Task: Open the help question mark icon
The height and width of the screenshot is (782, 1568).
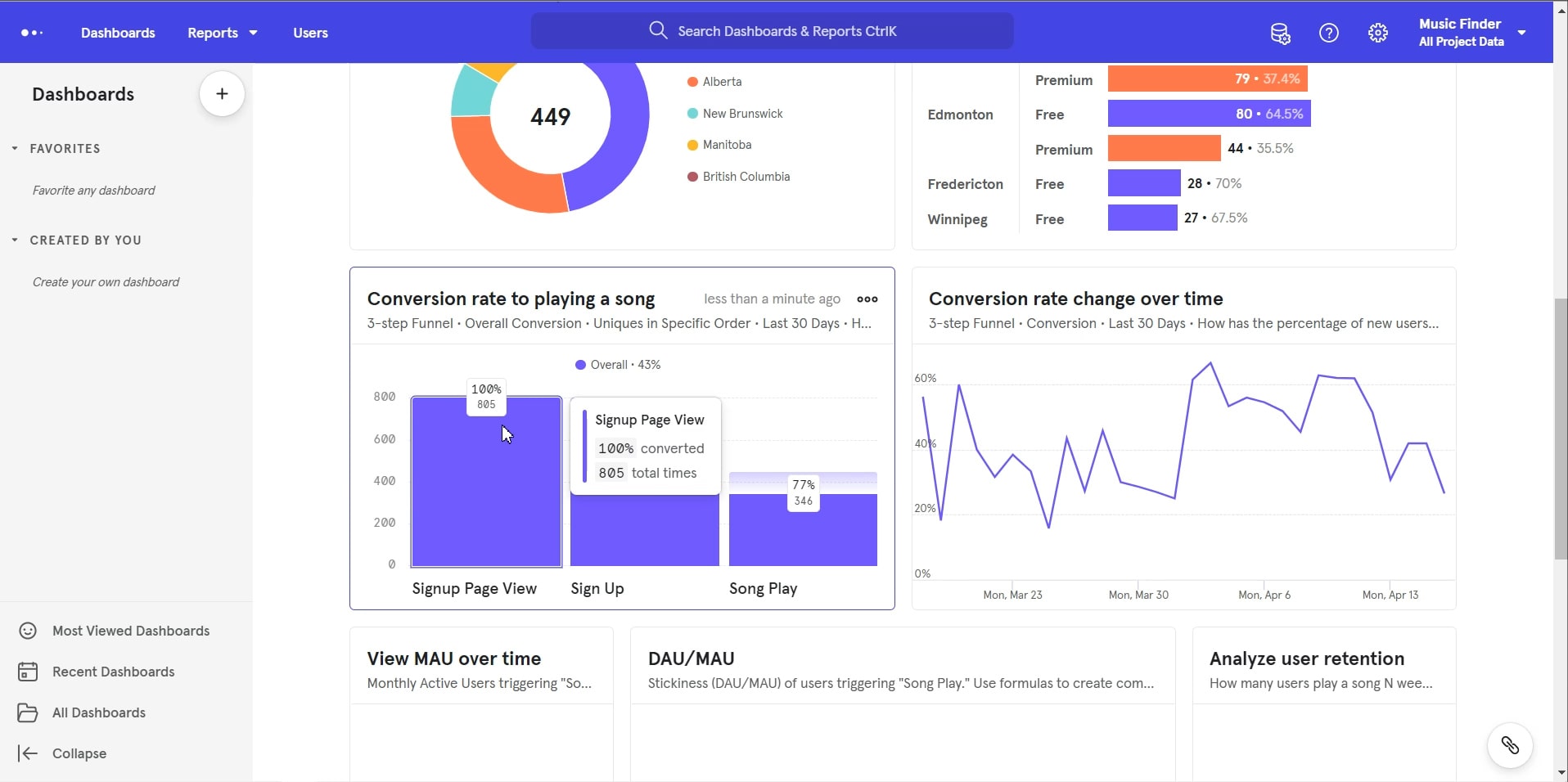Action: tap(1328, 33)
